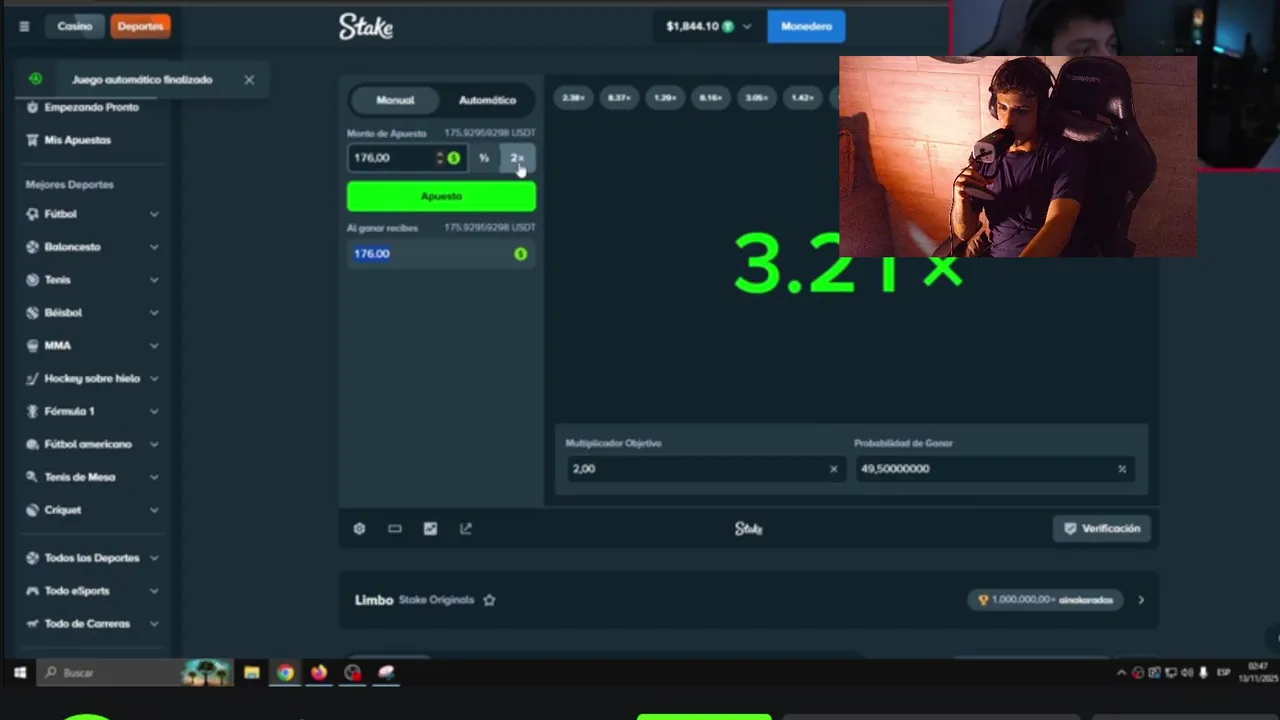Click the Windows Buscar search box

[x=136, y=673]
